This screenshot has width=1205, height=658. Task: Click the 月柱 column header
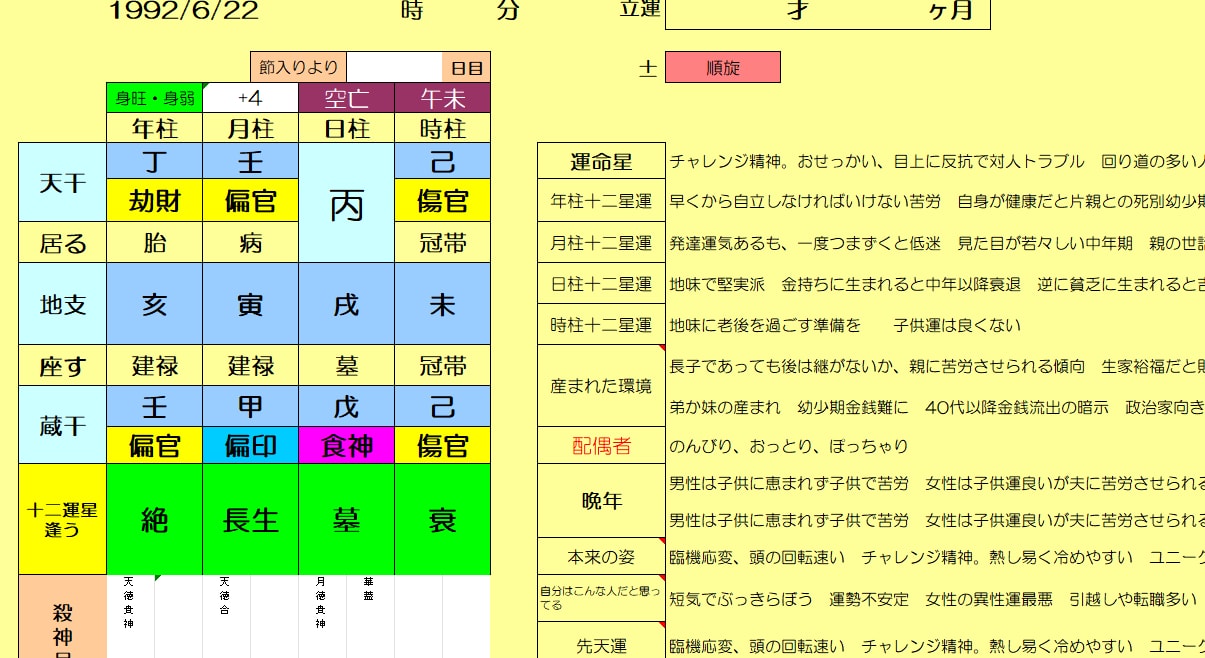point(250,128)
